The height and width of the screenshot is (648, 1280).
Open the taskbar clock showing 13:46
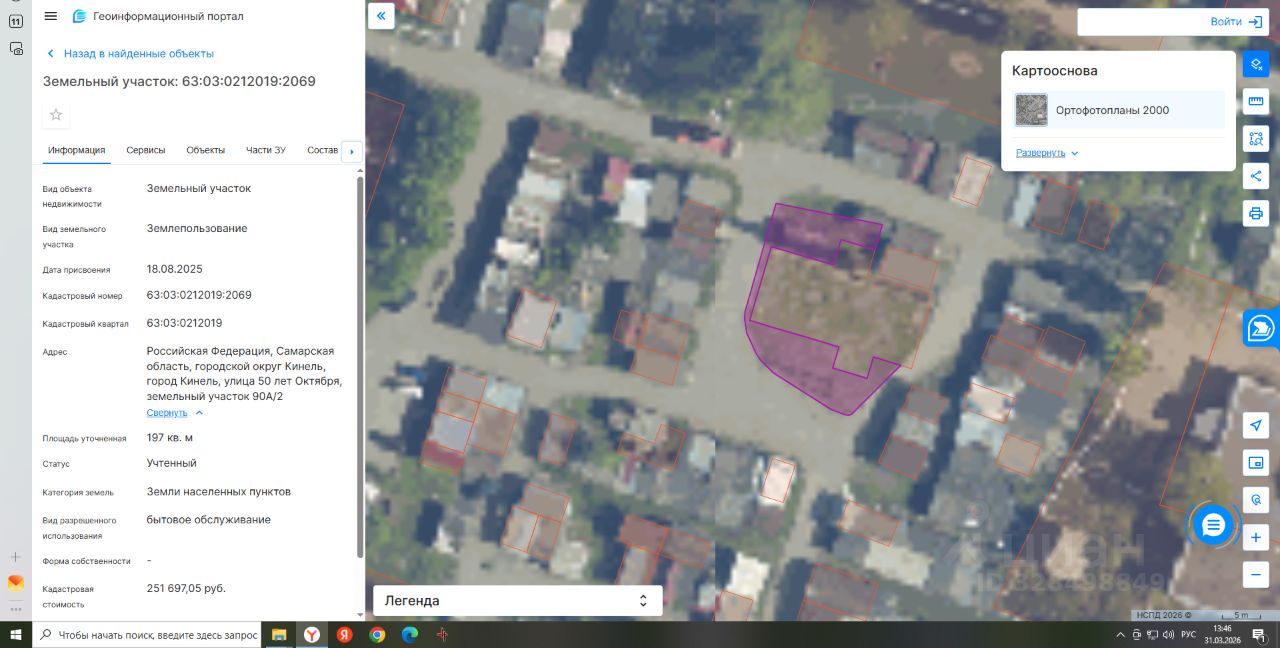[x=1222, y=635]
